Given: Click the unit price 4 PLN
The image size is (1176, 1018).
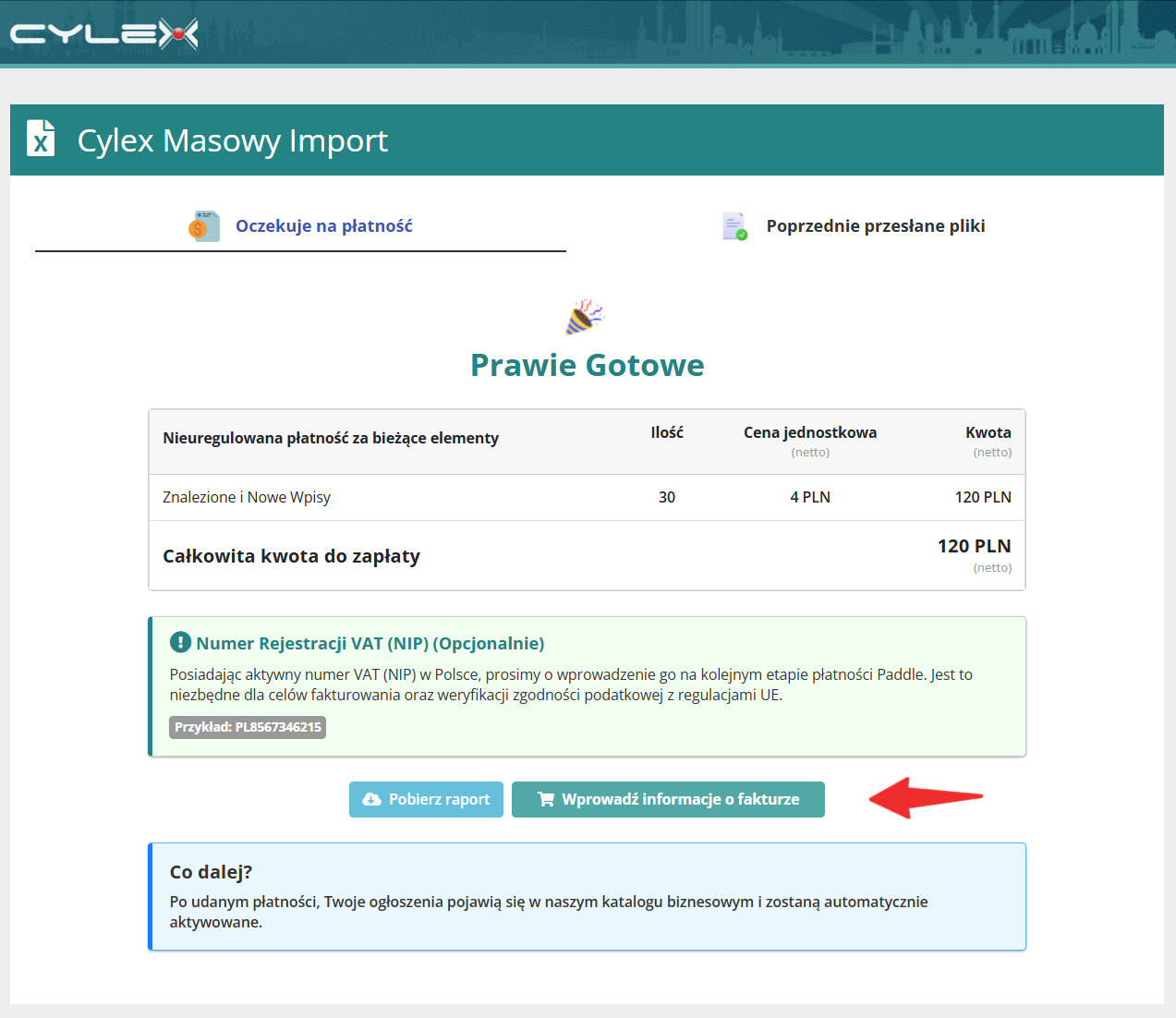Looking at the screenshot, I should point(810,497).
